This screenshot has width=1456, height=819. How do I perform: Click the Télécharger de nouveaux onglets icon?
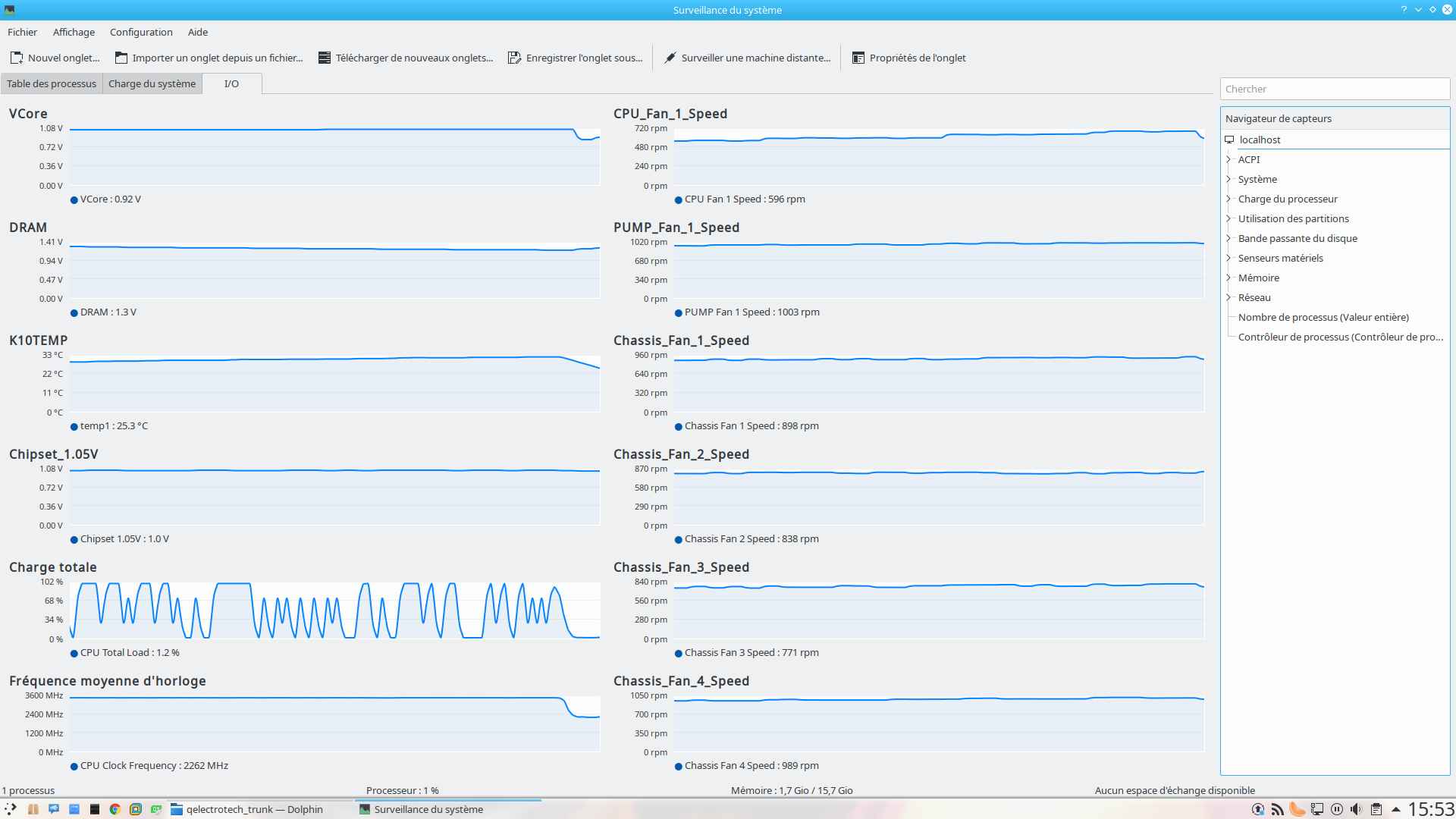pyautogui.click(x=324, y=58)
